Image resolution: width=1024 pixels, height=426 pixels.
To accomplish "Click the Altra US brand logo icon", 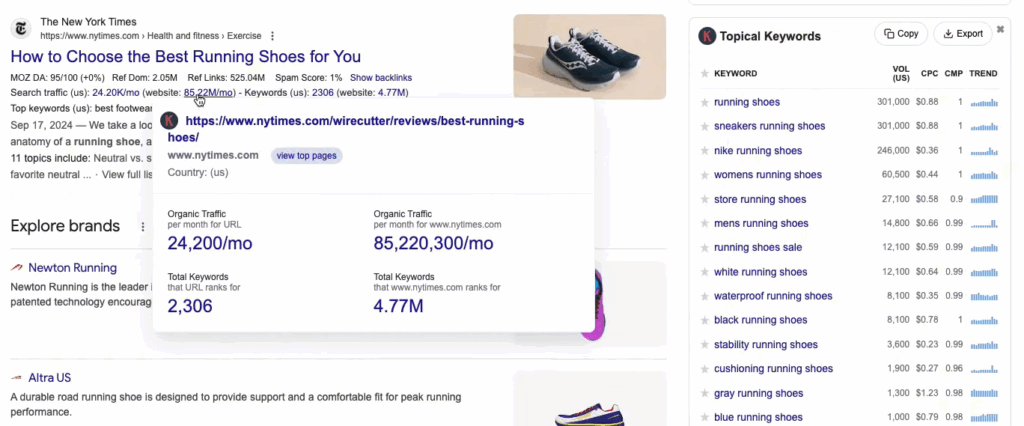I will coord(16,378).
